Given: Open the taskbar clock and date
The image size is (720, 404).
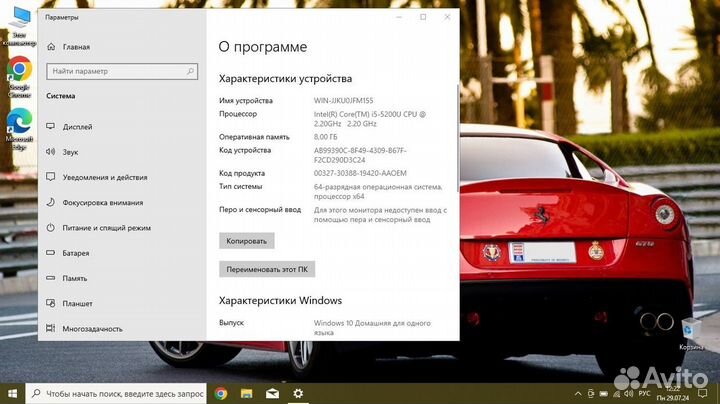Looking at the screenshot, I should pyautogui.click(x=673, y=393).
